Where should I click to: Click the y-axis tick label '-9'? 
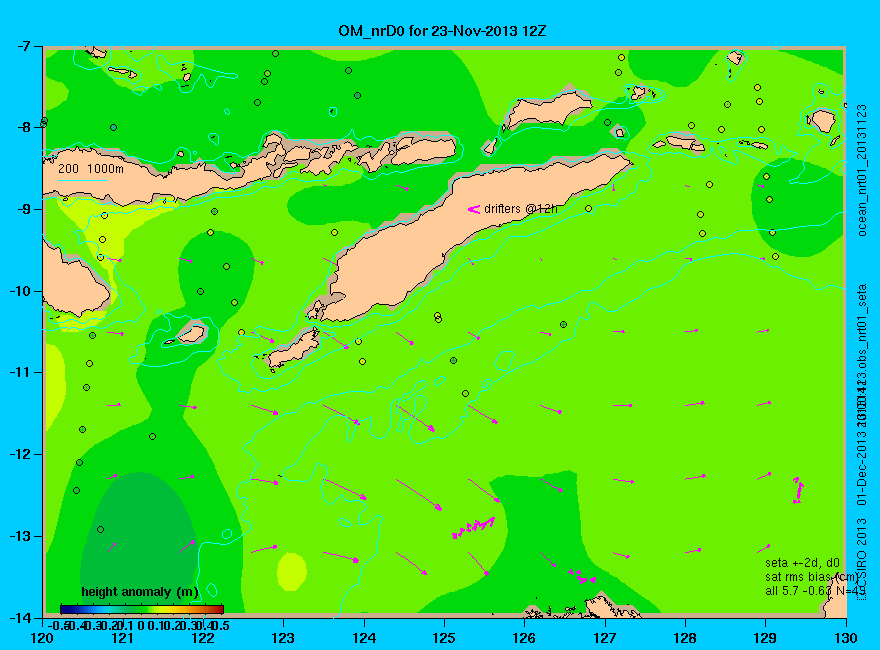pos(22,209)
